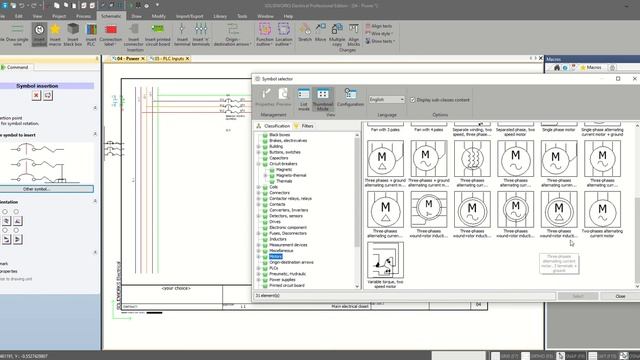Toggle Display sub-classes content checkbox

click(413, 100)
